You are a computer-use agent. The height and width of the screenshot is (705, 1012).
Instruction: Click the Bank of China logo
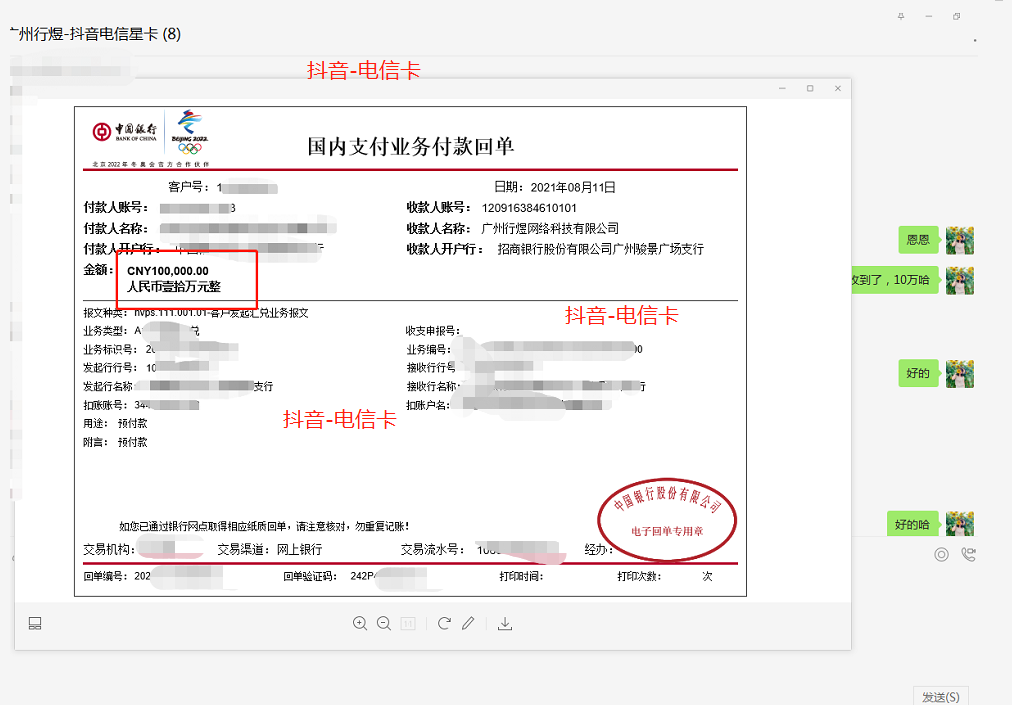[125, 131]
